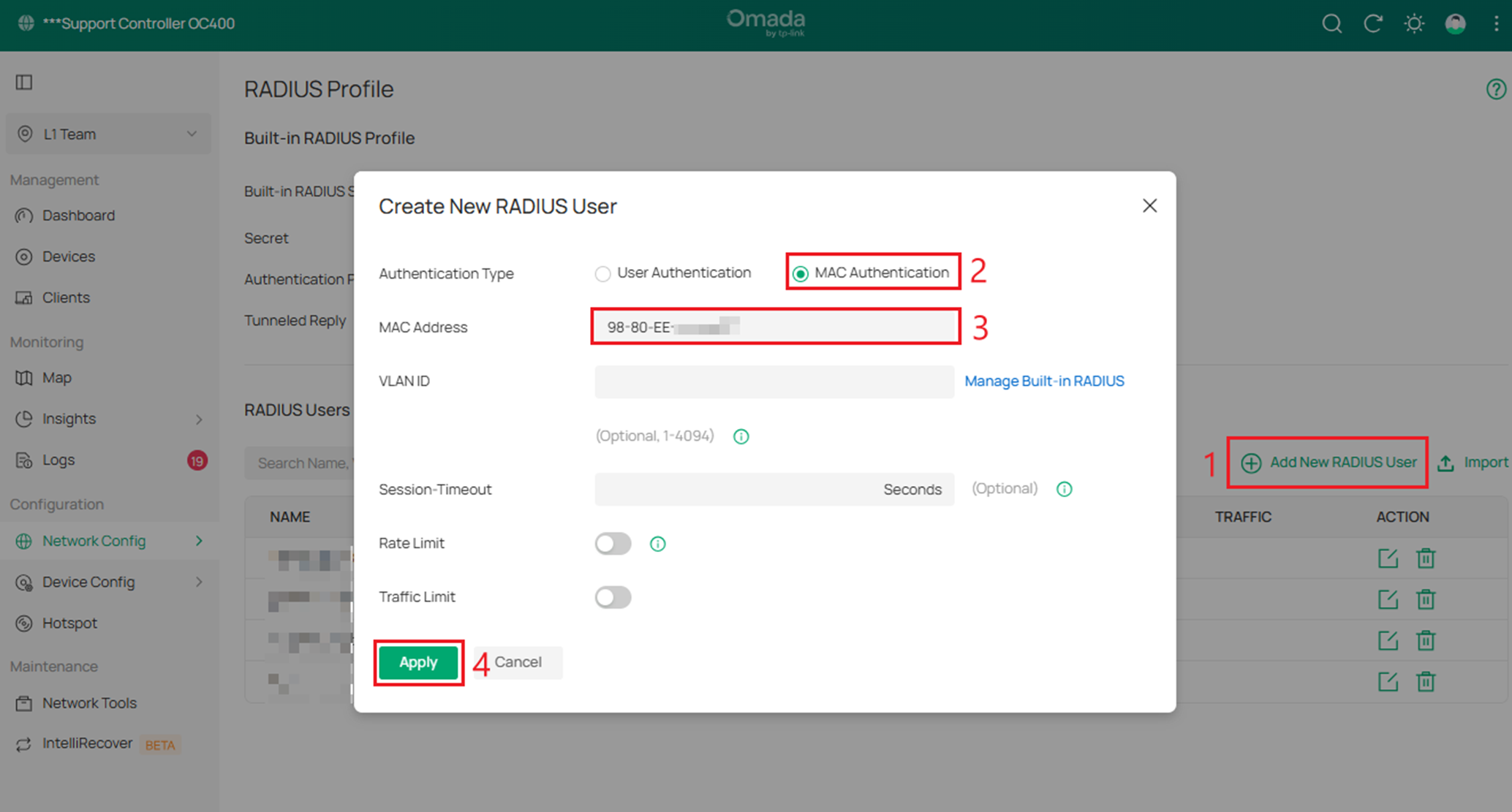The width and height of the screenshot is (1512, 812).
Task: Enable the Rate Limit toggle
Action: pos(613,543)
